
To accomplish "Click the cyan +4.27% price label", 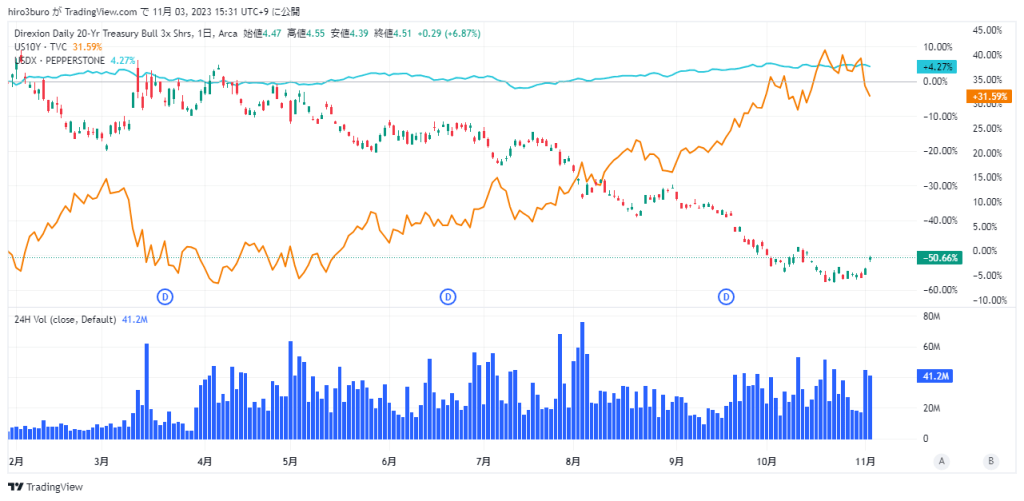I will tap(936, 66).
